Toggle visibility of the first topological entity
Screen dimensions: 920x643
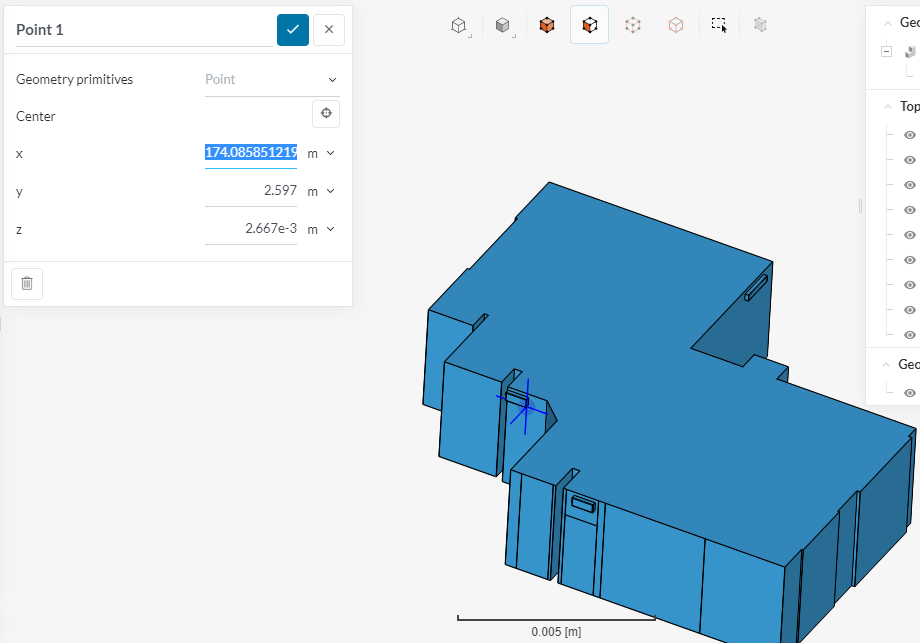click(910, 134)
